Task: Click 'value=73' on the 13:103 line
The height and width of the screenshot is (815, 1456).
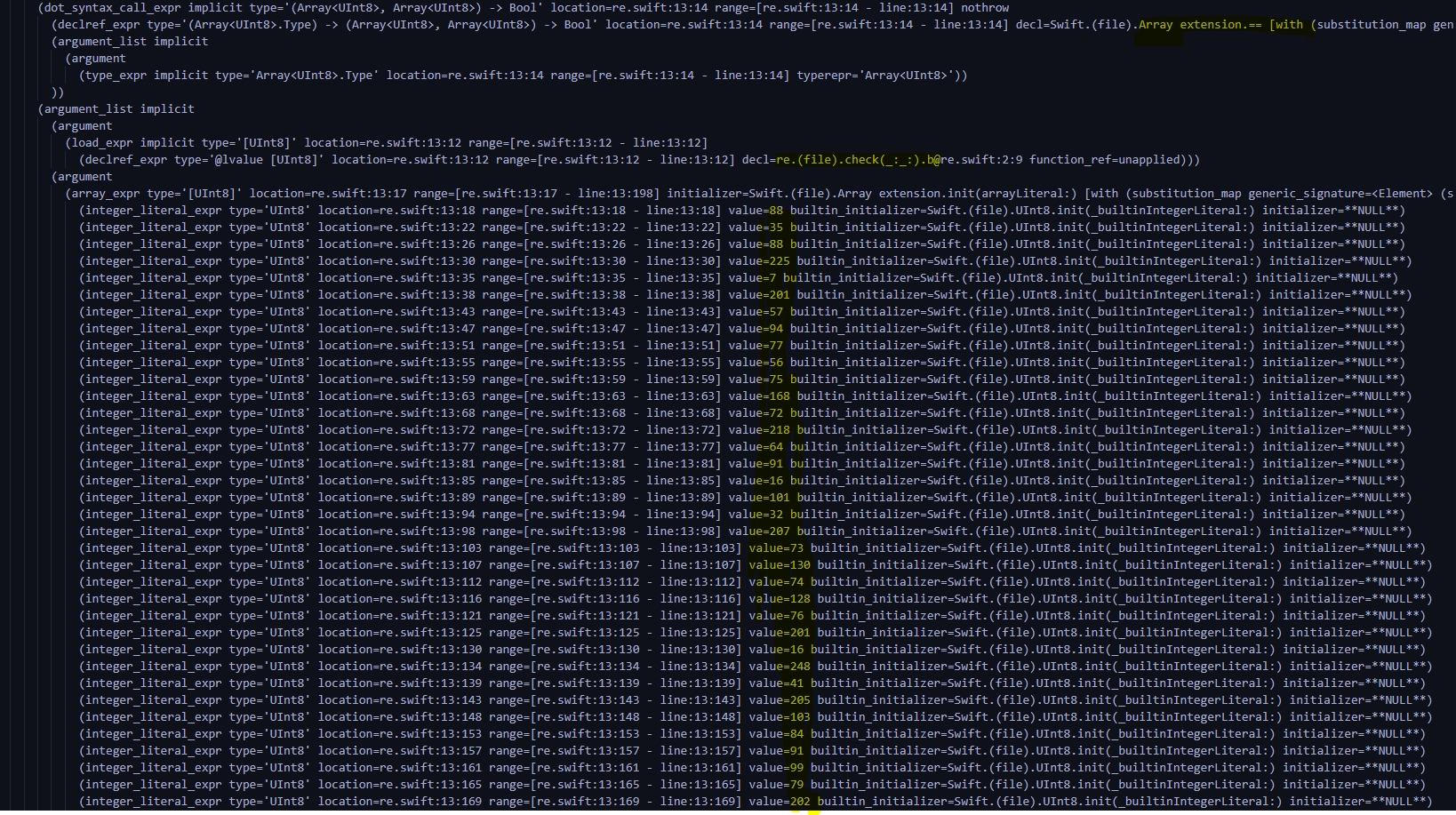Action: 776,547
